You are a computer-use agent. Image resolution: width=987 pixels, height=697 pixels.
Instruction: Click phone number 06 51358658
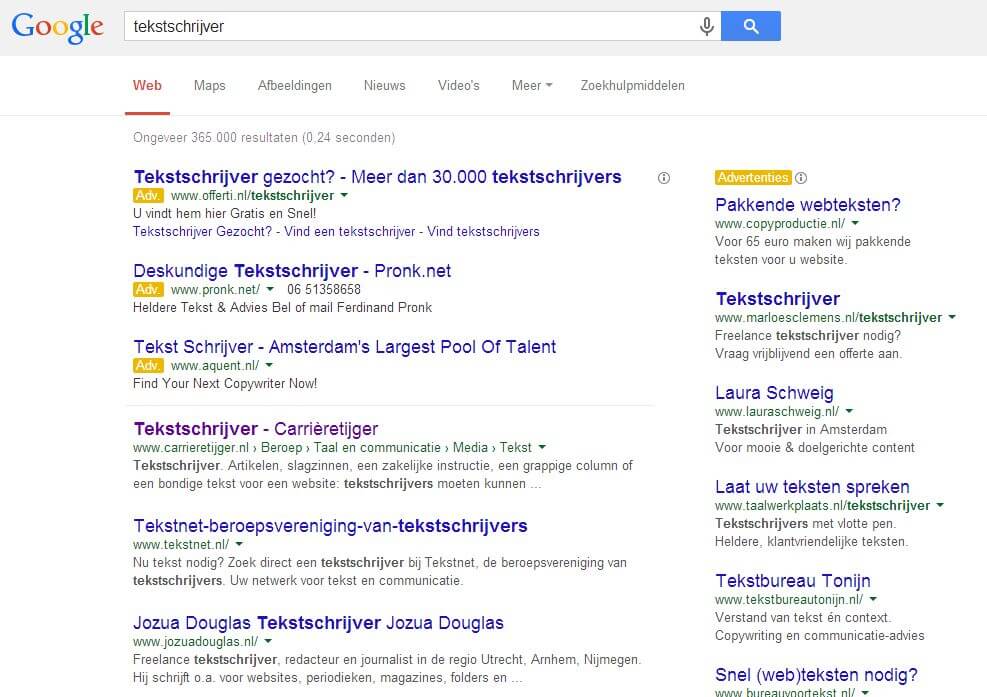coord(324,290)
